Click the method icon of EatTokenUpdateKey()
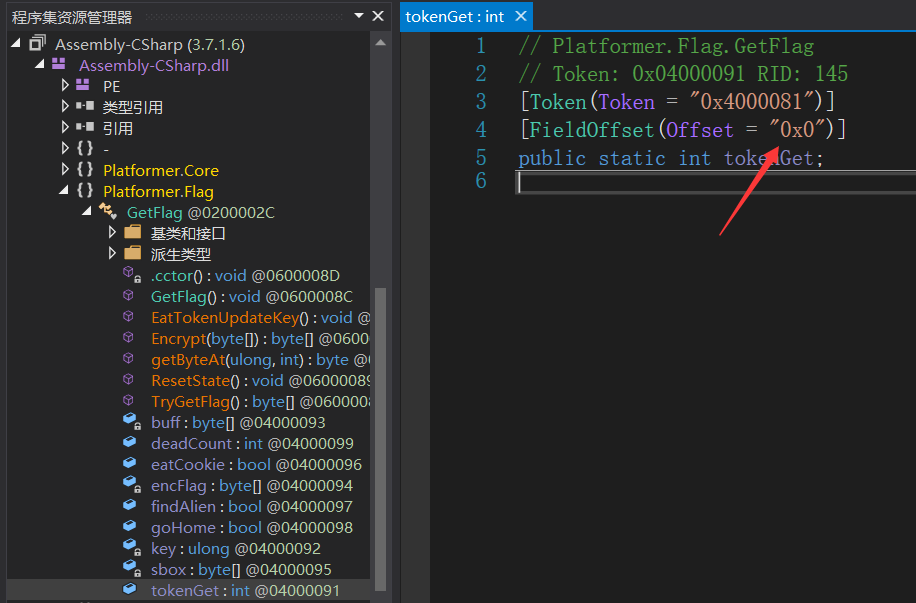Viewport: 916px width, 603px height. pos(129,317)
